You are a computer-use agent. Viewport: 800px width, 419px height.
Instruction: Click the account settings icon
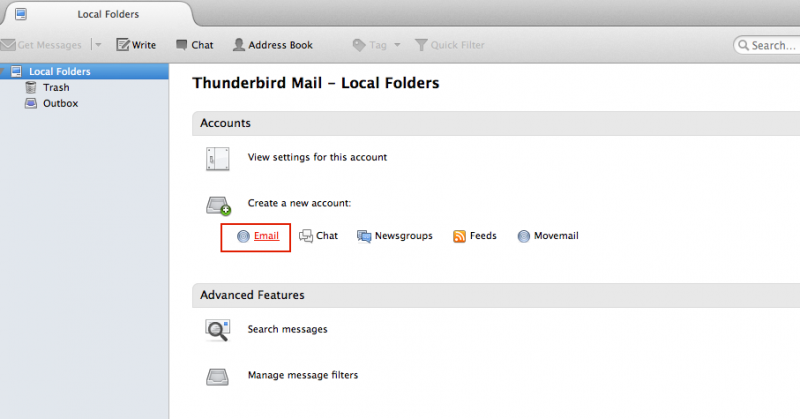coord(218,159)
